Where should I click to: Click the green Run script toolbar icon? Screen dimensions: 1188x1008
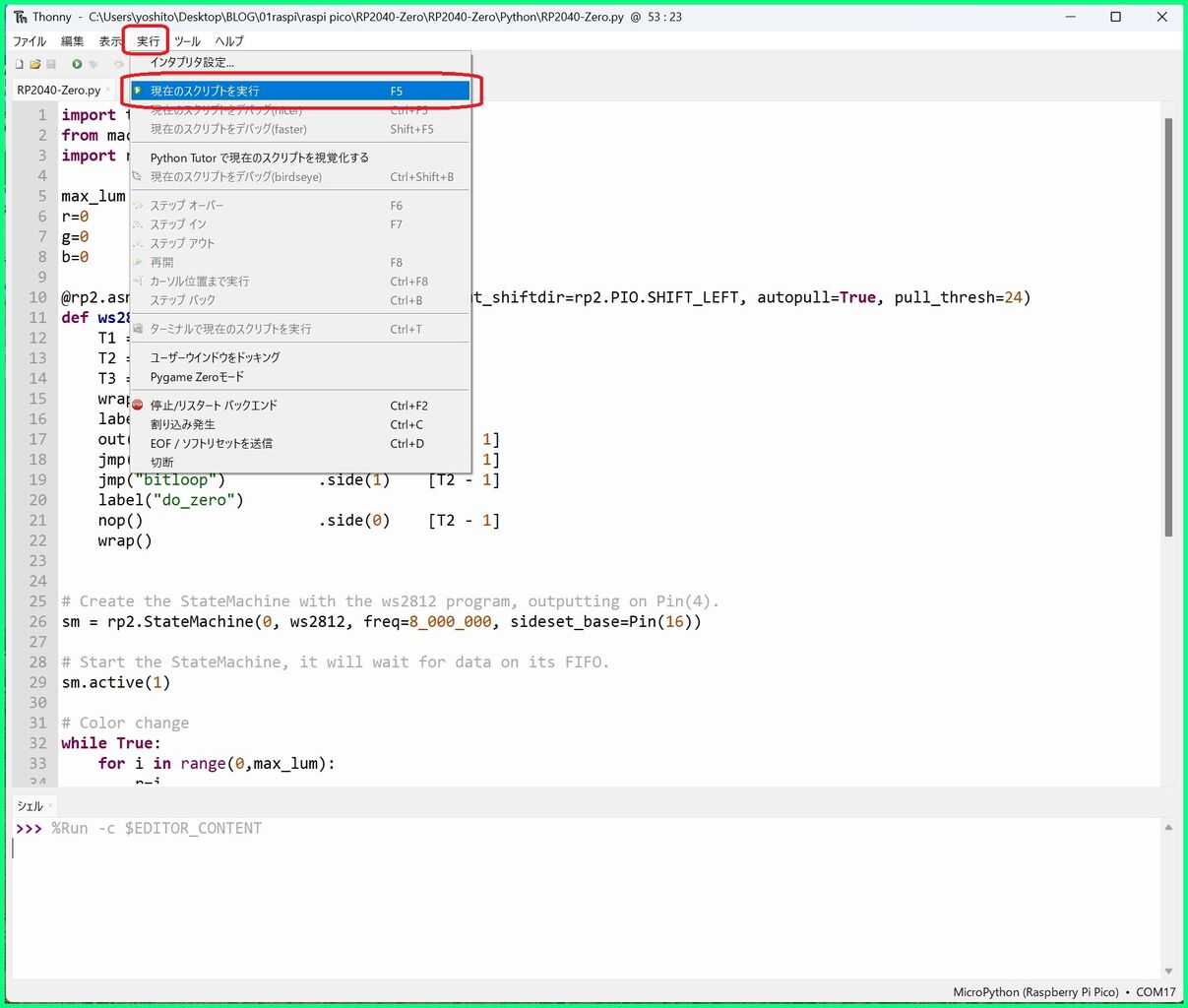point(77,64)
